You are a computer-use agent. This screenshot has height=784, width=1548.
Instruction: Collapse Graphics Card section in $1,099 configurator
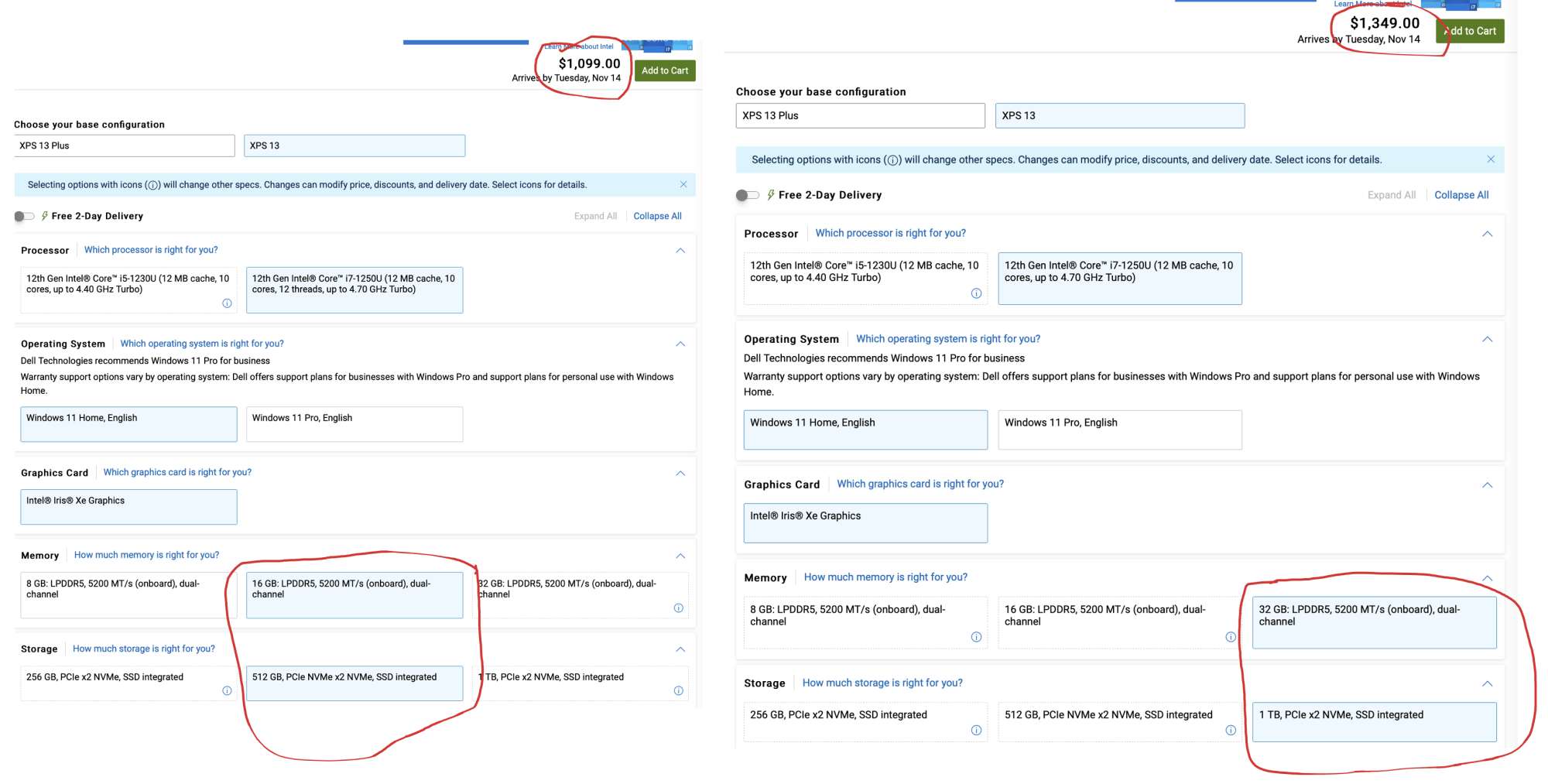coord(680,473)
